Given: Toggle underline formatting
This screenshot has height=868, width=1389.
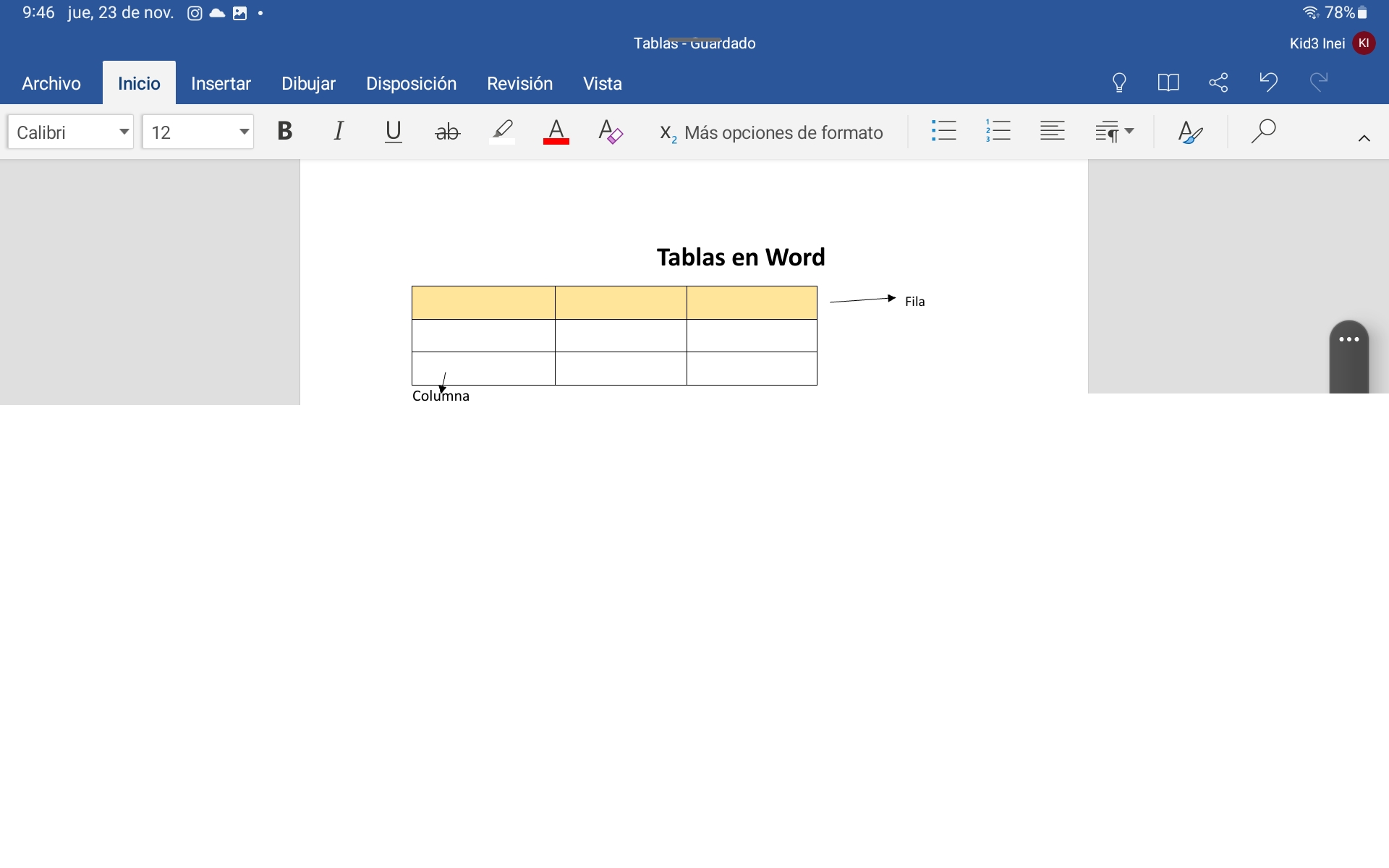Looking at the screenshot, I should [x=393, y=132].
